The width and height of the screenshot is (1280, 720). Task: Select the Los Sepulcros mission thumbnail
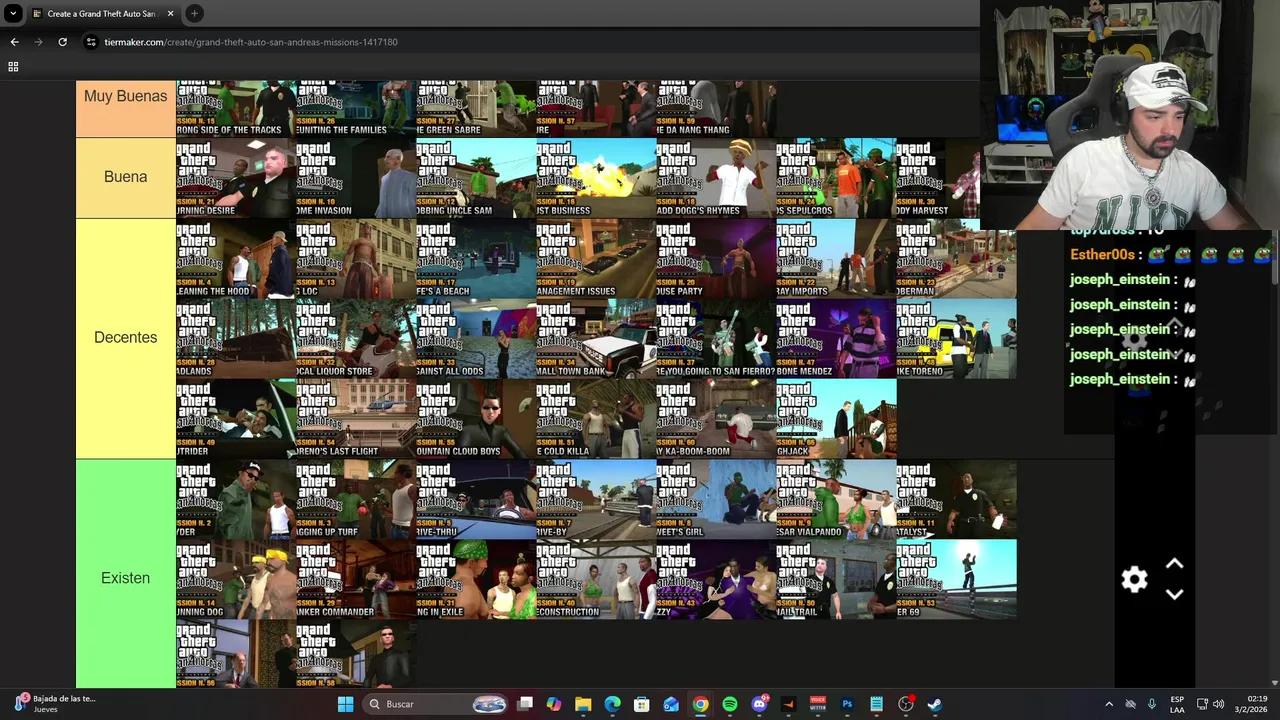[836, 178]
